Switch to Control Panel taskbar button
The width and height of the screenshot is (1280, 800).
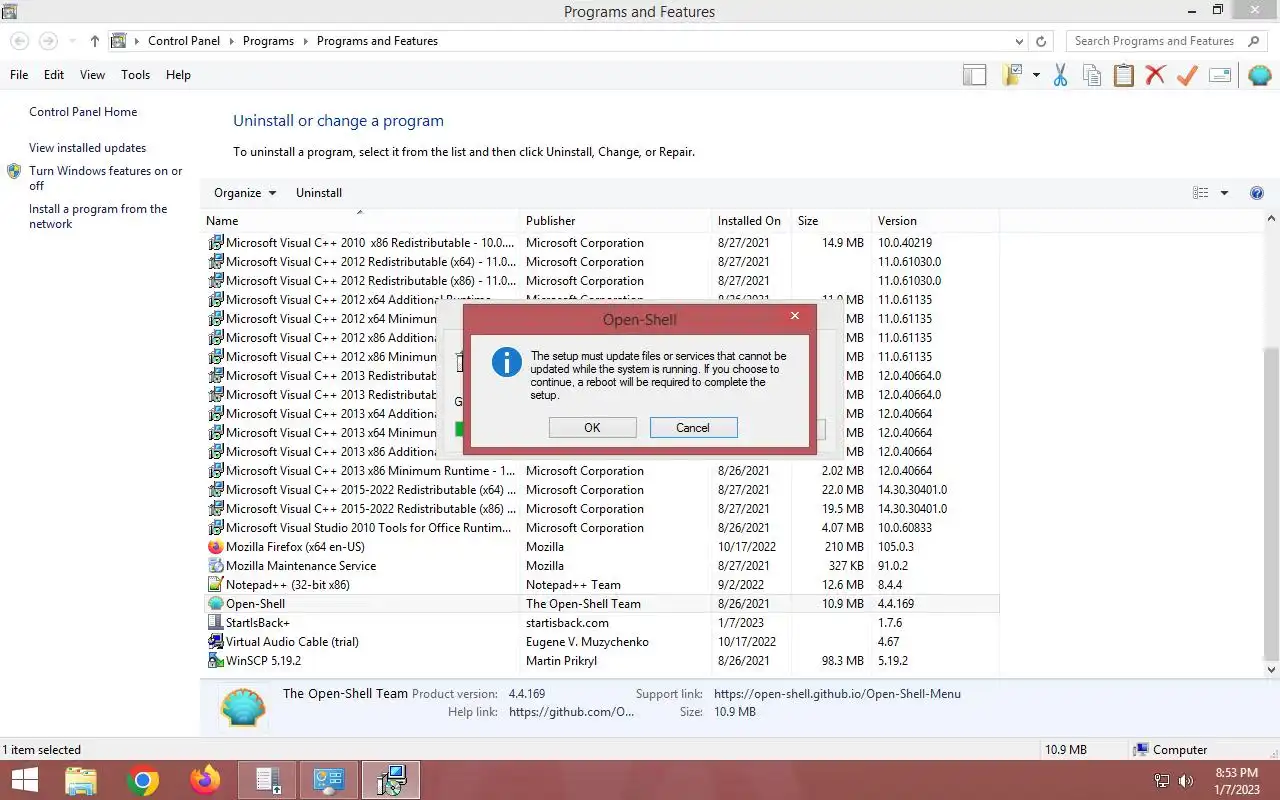point(329,780)
